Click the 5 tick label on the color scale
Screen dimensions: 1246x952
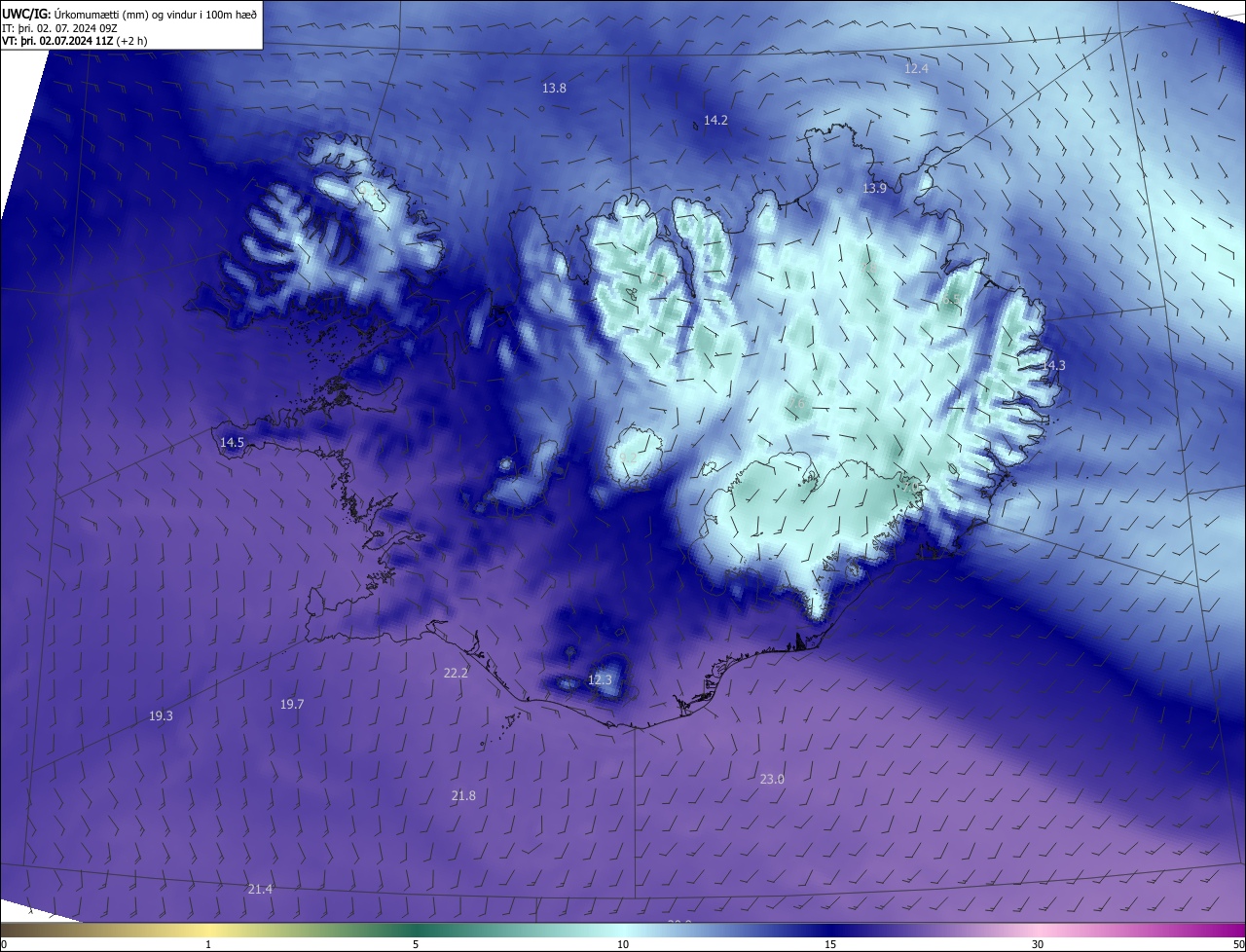(416, 944)
